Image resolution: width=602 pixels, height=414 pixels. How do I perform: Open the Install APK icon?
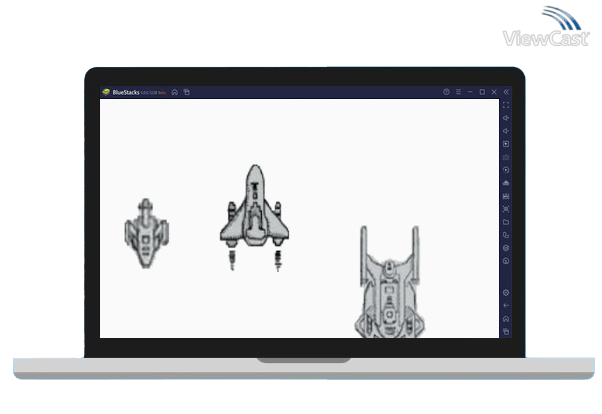pyautogui.click(x=506, y=196)
